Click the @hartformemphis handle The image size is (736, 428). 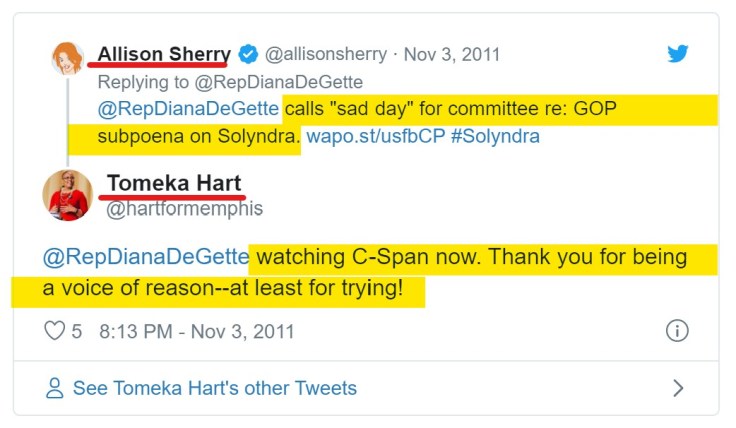coord(184,209)
